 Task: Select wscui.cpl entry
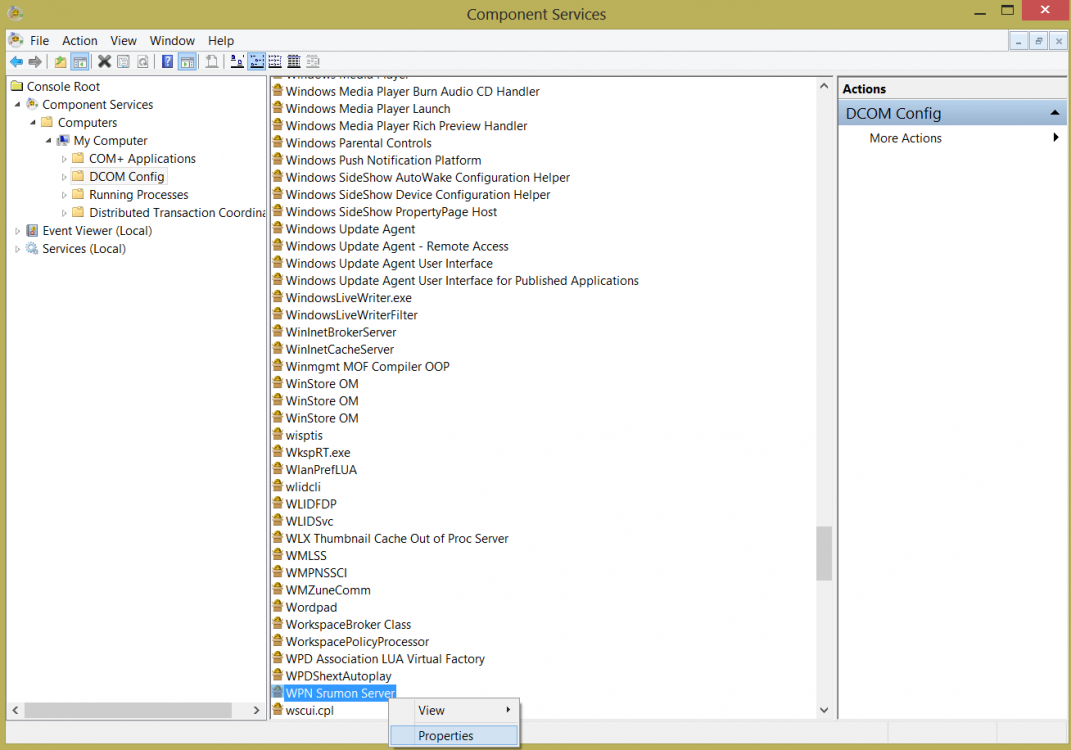click(x=309, y=710)
